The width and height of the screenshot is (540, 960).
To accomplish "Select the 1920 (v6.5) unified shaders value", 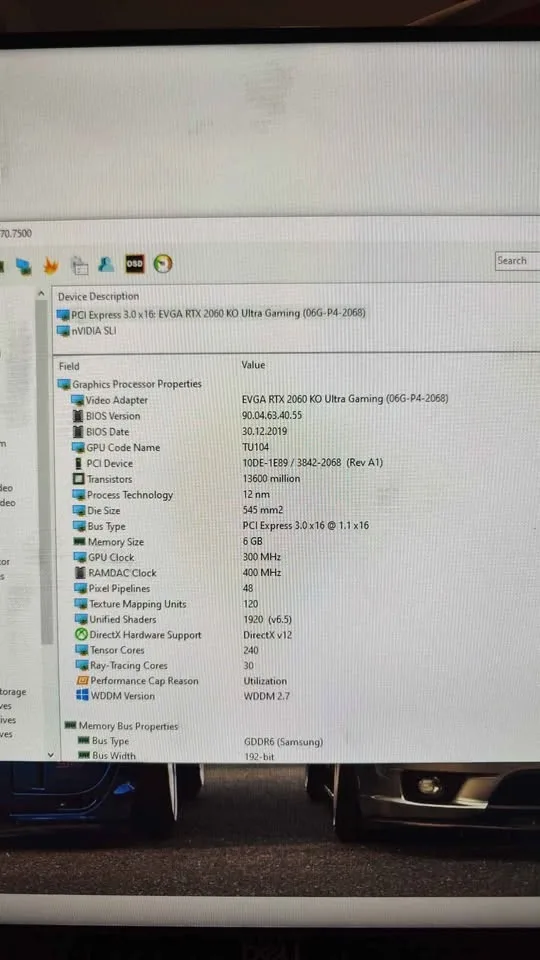I will pyautogui.click(x=268, y=620).
